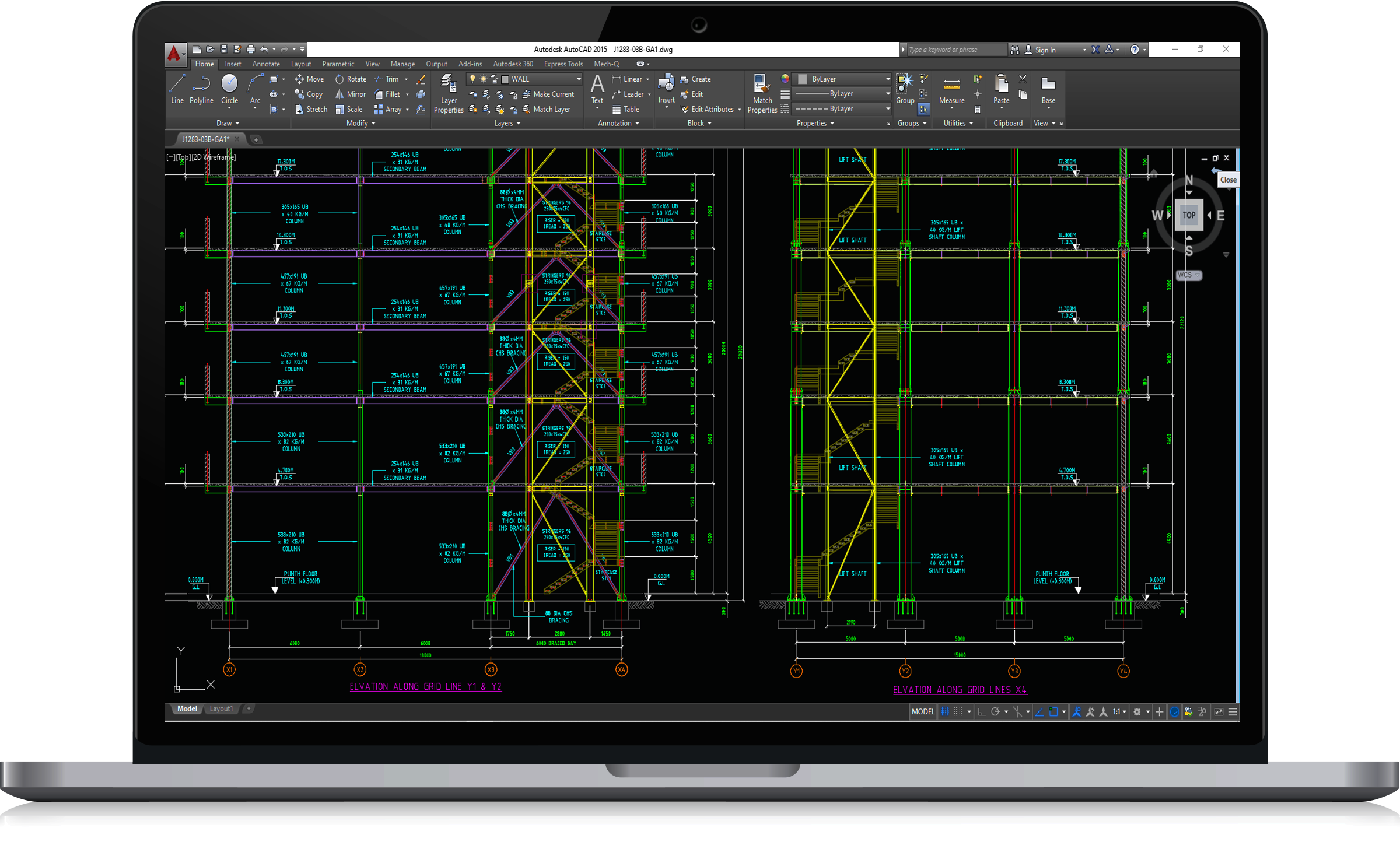Screen dimensions: 1400x842
Task: Open the ByLayer object color swatch
Action: pos(803,79)
